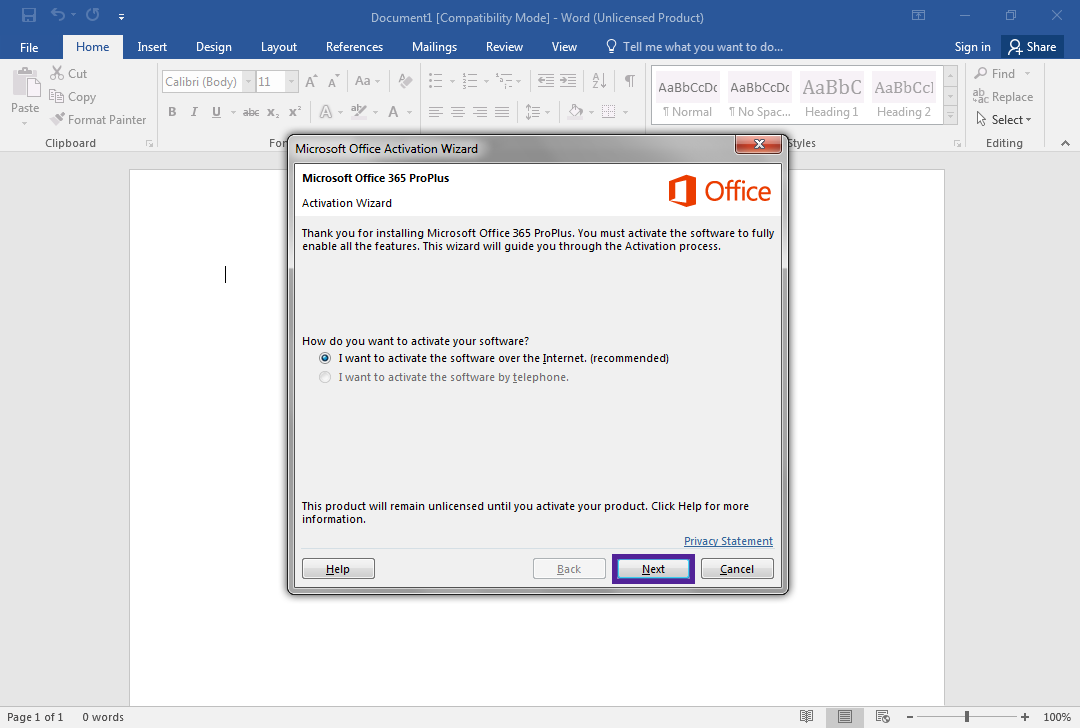
Task: Switch to the Mailings tab
Action: pos(434,47)
